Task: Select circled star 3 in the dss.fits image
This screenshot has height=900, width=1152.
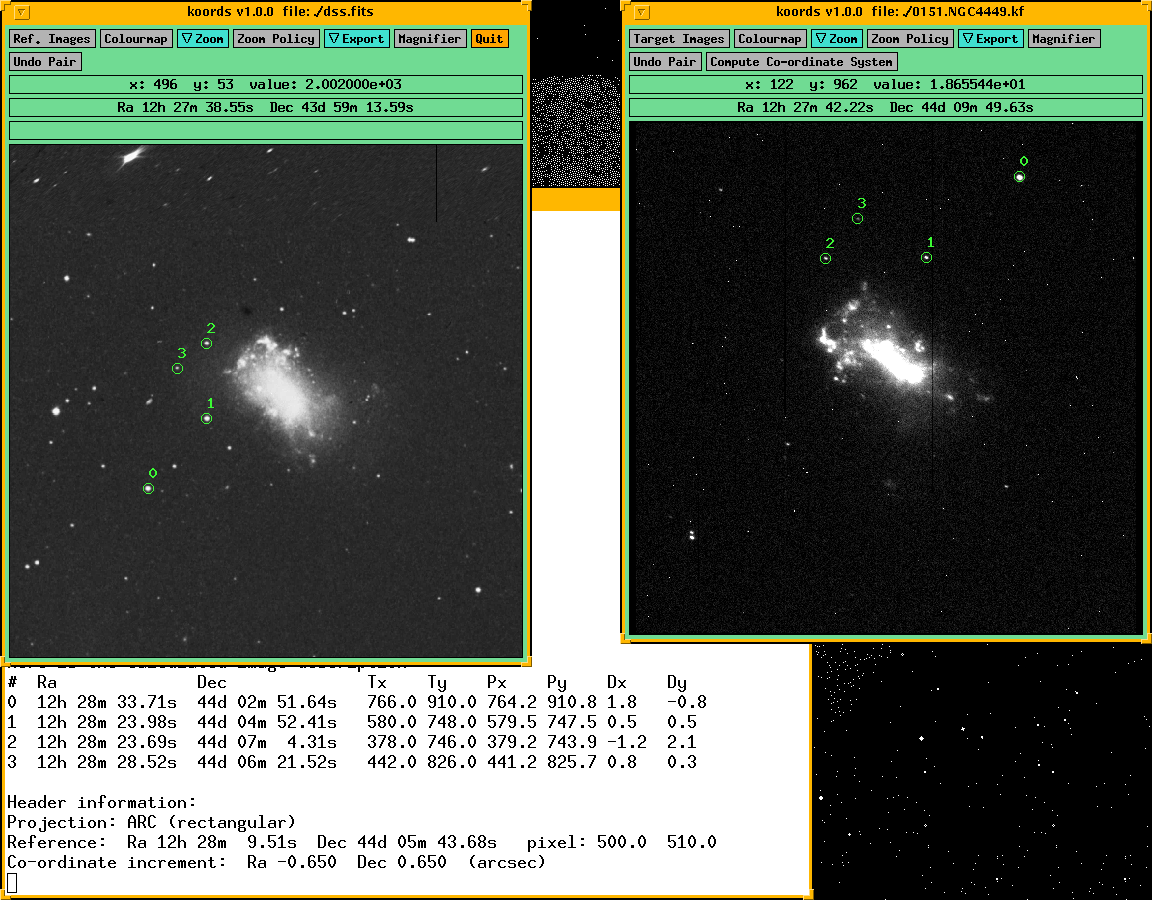Action: (x=177, y=369)
